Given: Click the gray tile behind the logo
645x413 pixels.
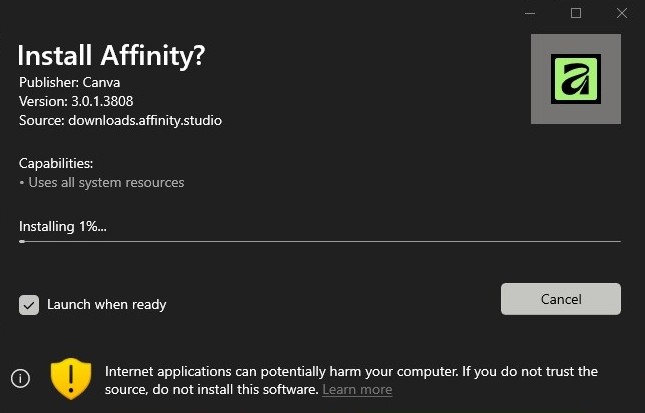Looking at the screenshot, I should coord(544,110).
